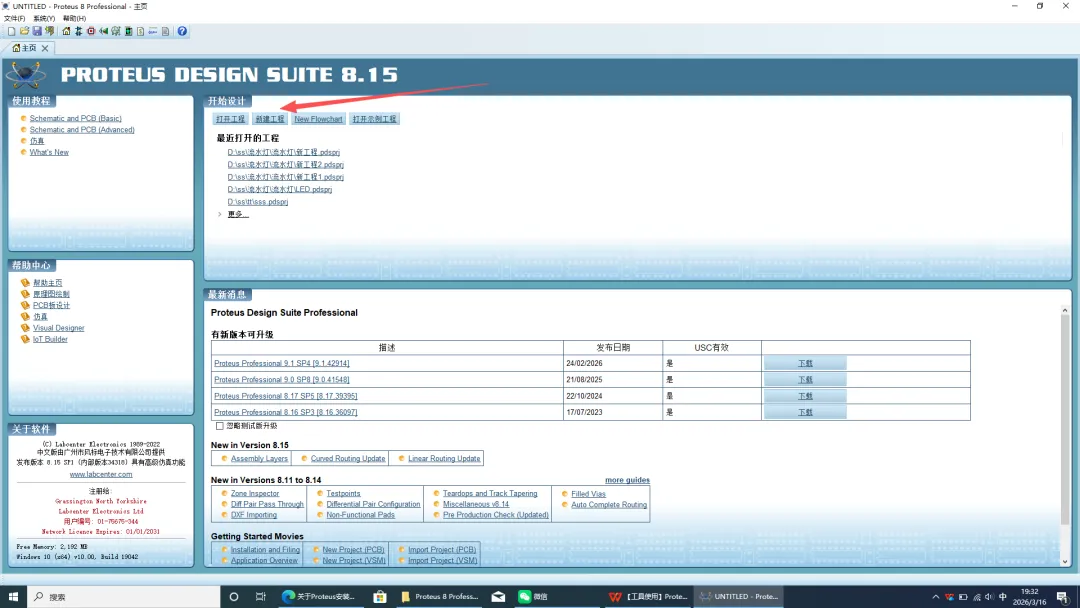This screenshot has height=608, width=1080.
Task: Open Linear Routing Update guide
Action: [x=444, y=459]
